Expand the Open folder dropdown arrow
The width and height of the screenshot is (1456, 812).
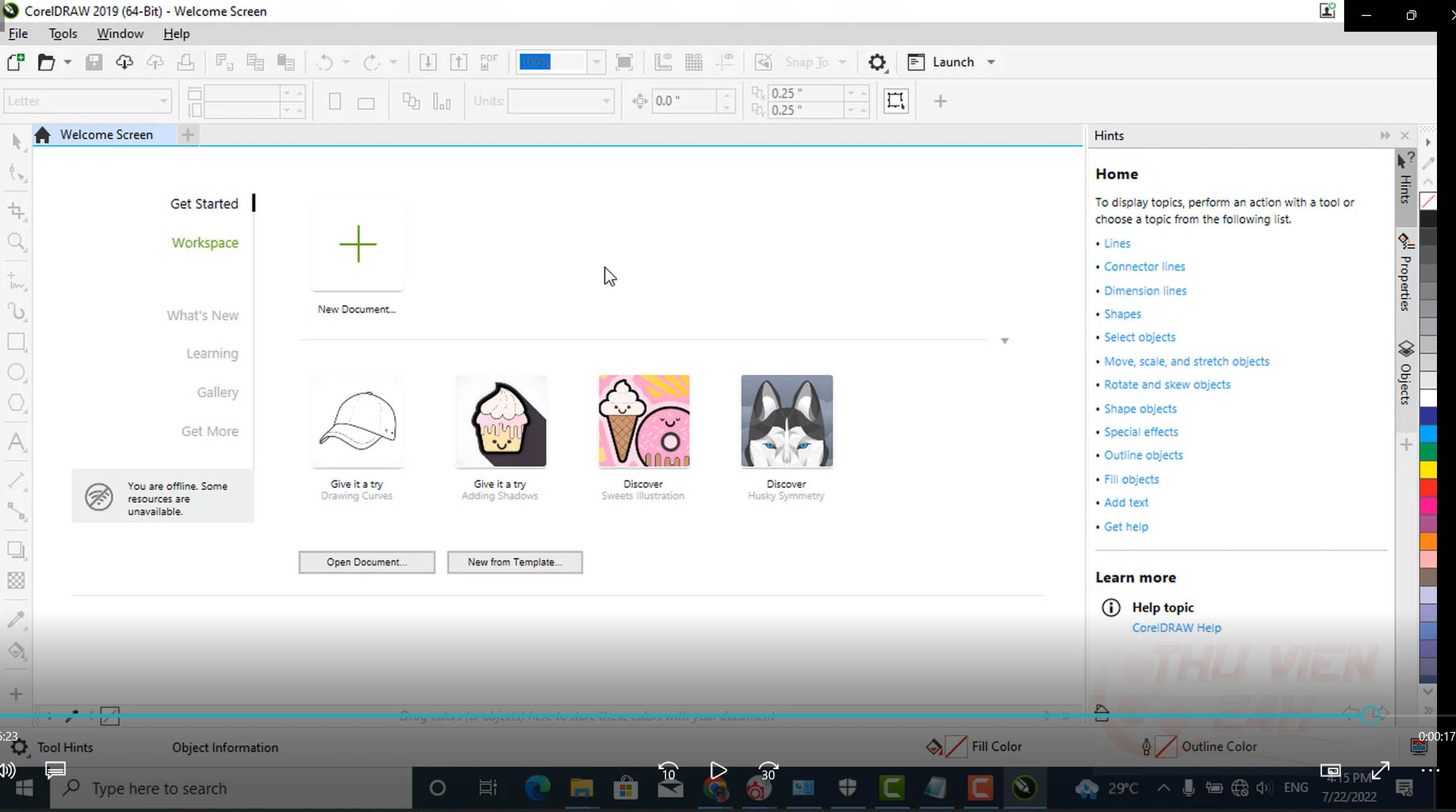(67, 62)
